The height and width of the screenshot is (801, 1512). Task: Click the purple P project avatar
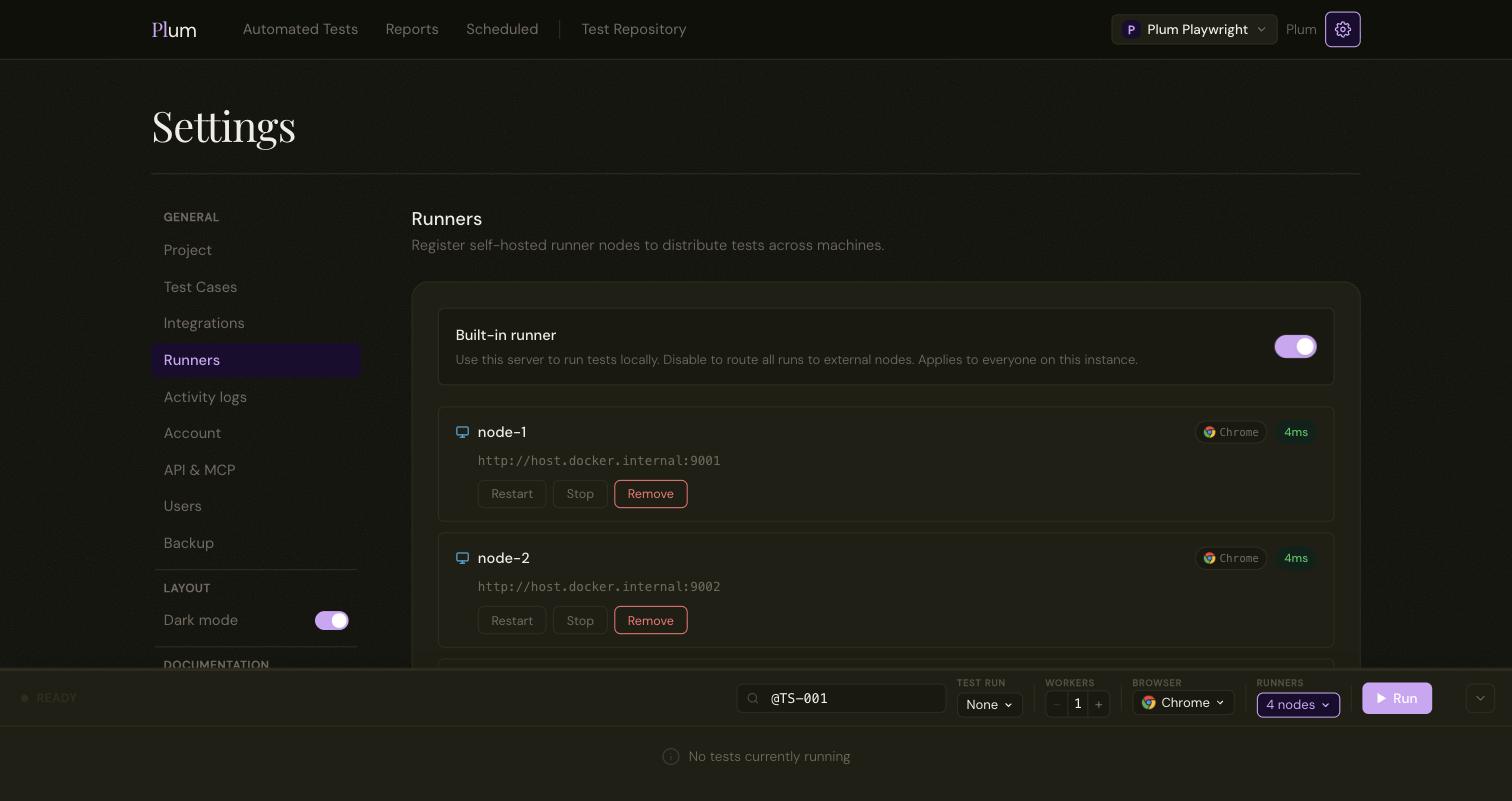[1131, 30]
